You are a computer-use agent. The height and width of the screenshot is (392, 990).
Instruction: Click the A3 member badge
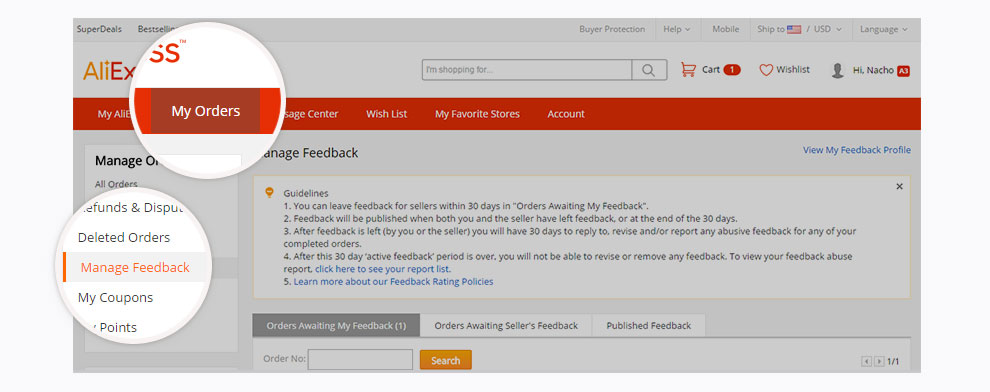(x=903, y=71)
